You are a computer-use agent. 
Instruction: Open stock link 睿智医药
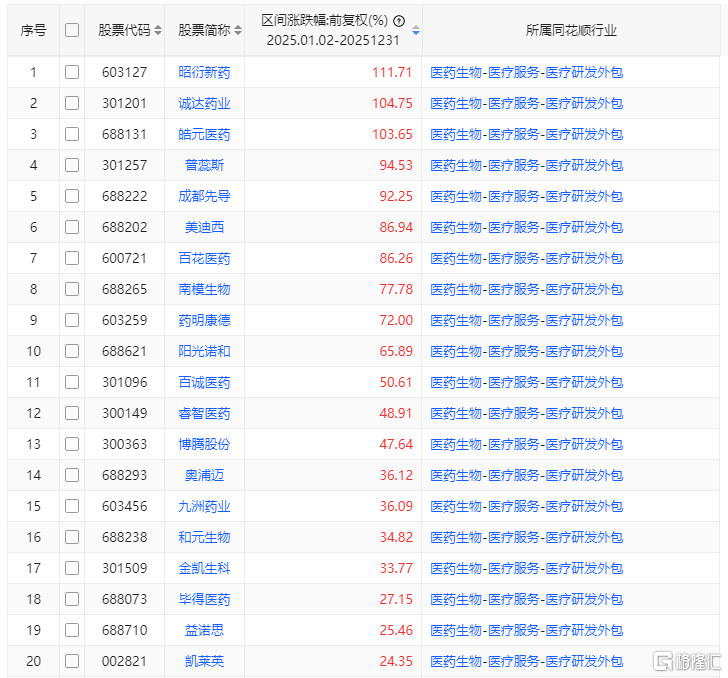204,413
